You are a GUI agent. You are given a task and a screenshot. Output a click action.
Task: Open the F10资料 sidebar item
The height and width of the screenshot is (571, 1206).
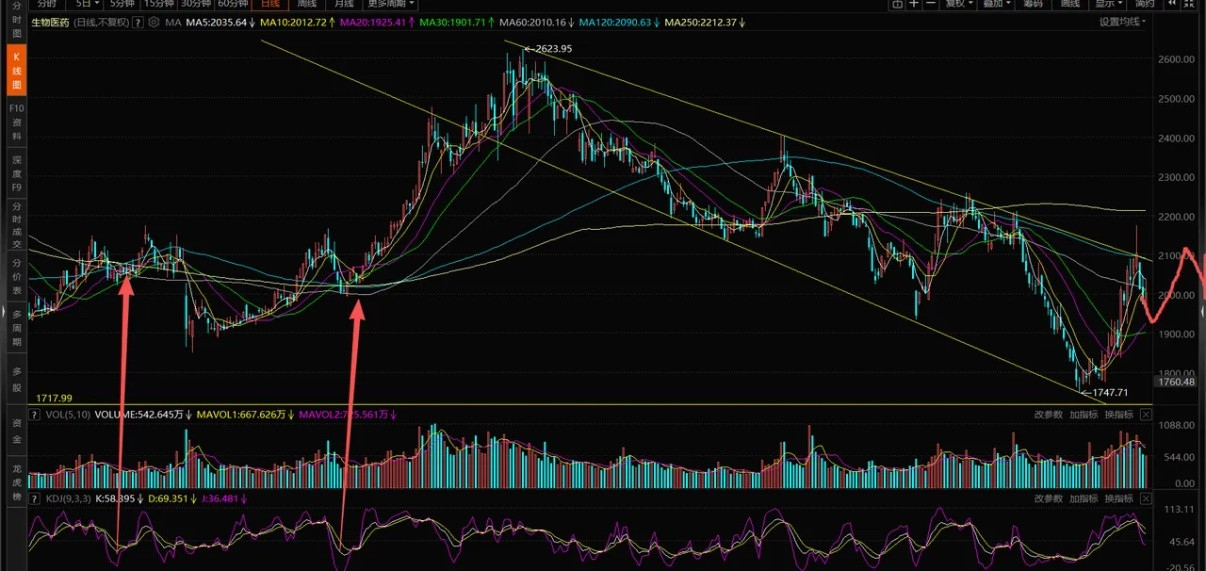[16, 120]
